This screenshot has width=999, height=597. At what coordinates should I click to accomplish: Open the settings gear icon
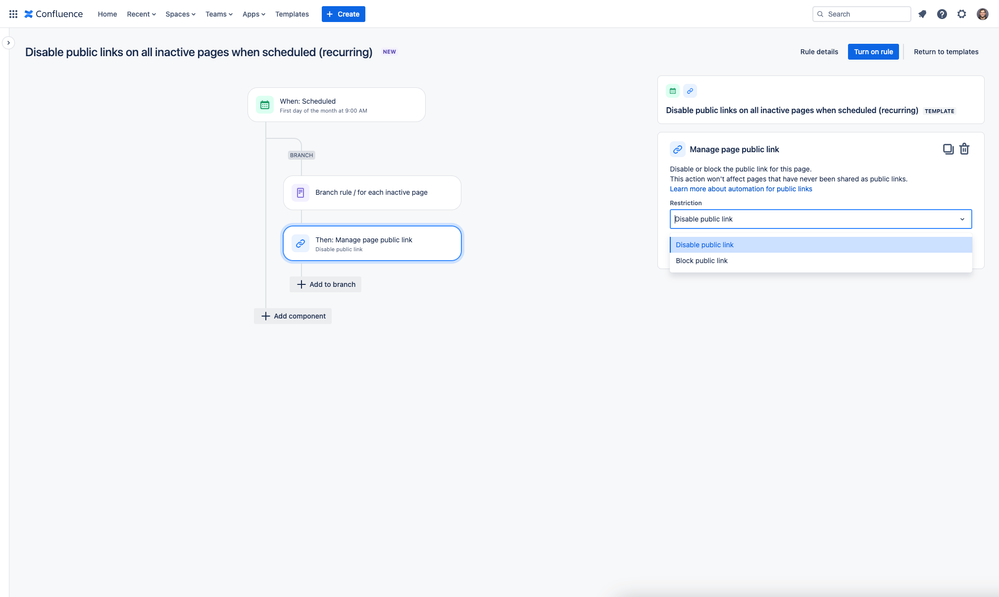pos(961,14)
